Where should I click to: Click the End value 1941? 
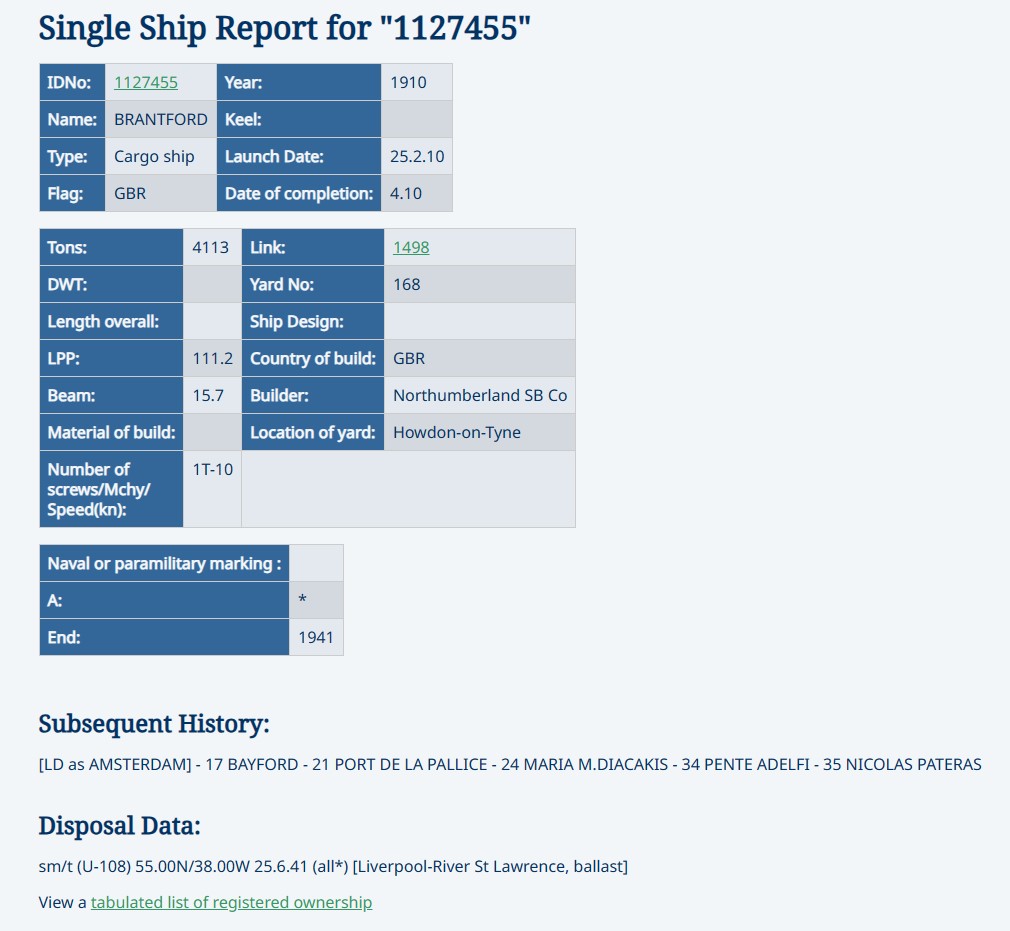click(316, 637)
